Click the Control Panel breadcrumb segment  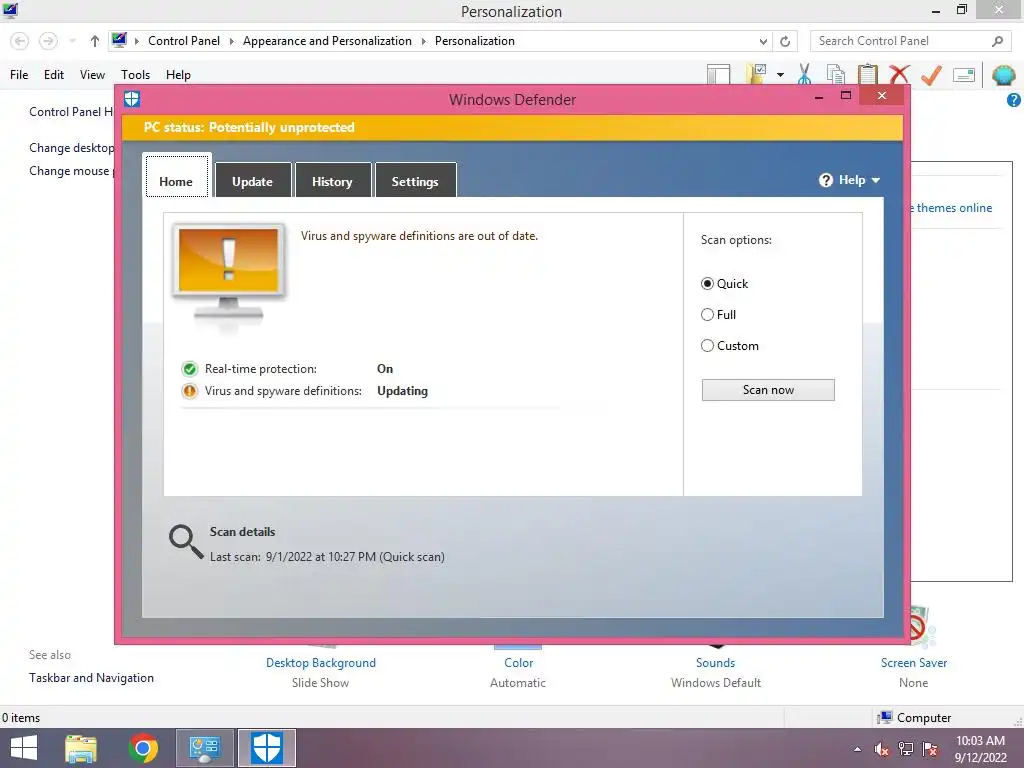coord(184,41)
